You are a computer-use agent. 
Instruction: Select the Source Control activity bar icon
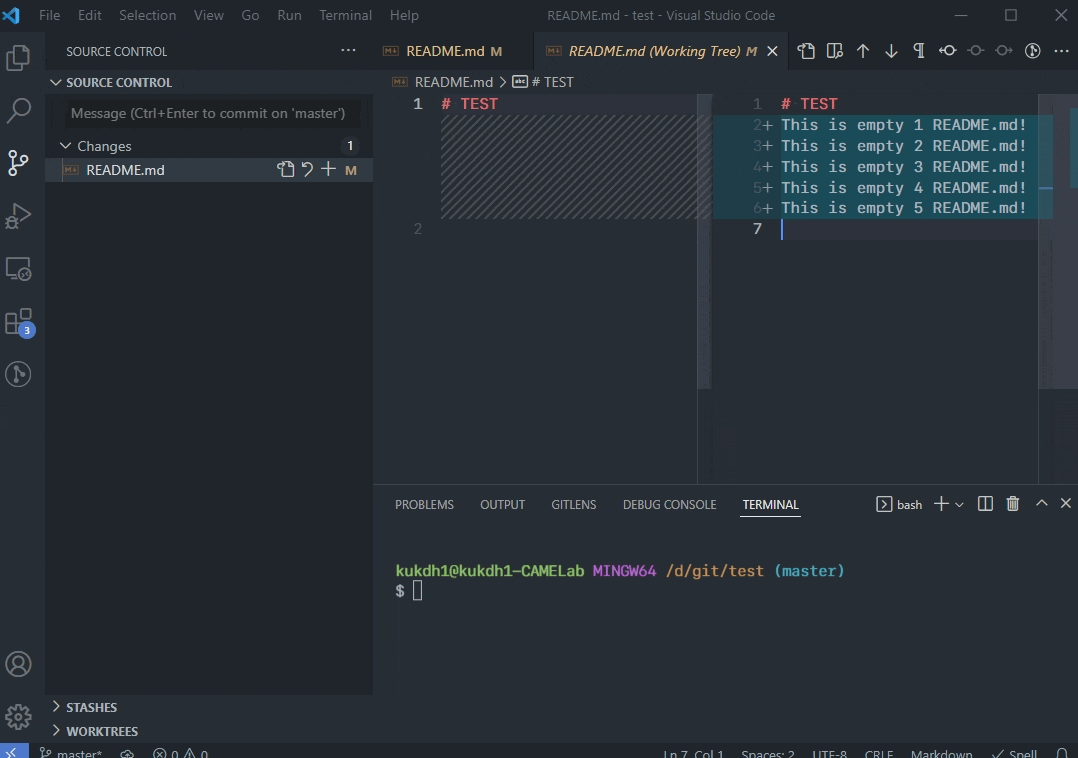[x=19, y=163]
